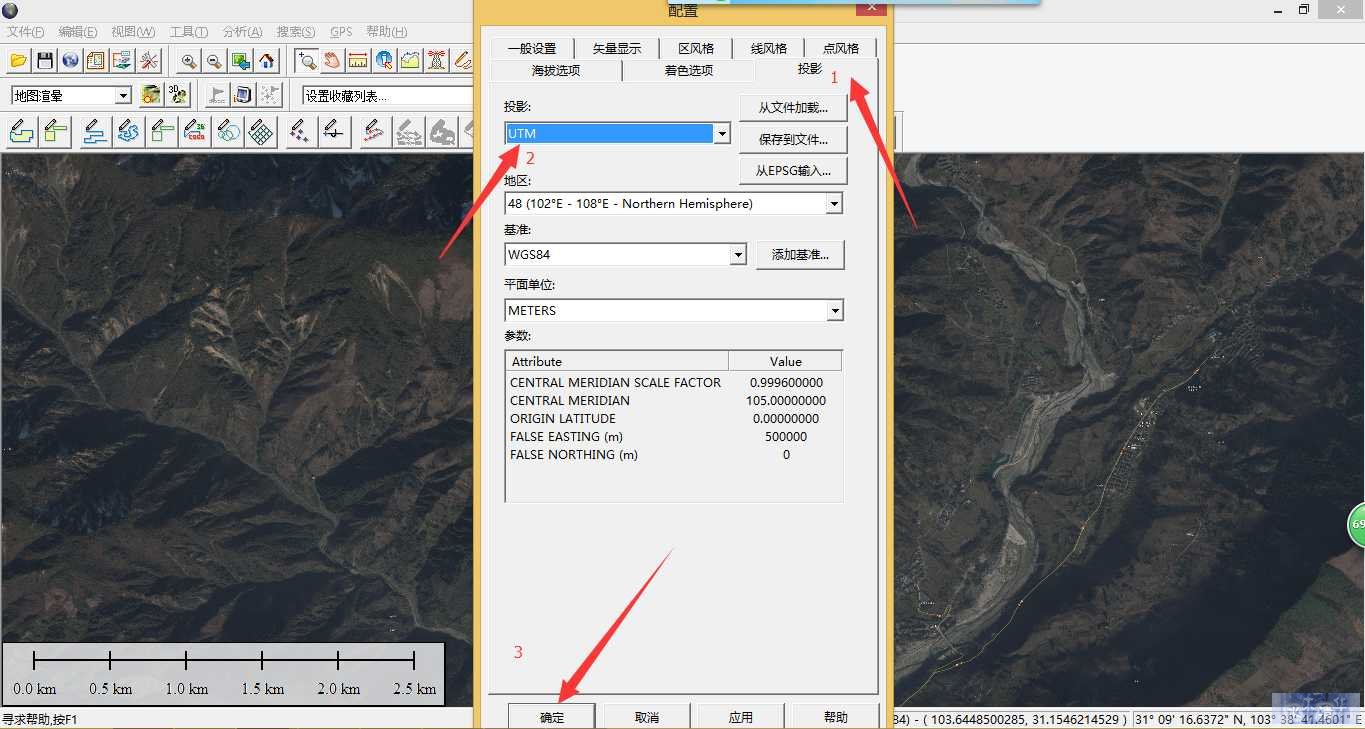Switch to the 点风格 tab
The image size is (1365, 729).
[x=841, y=48]
